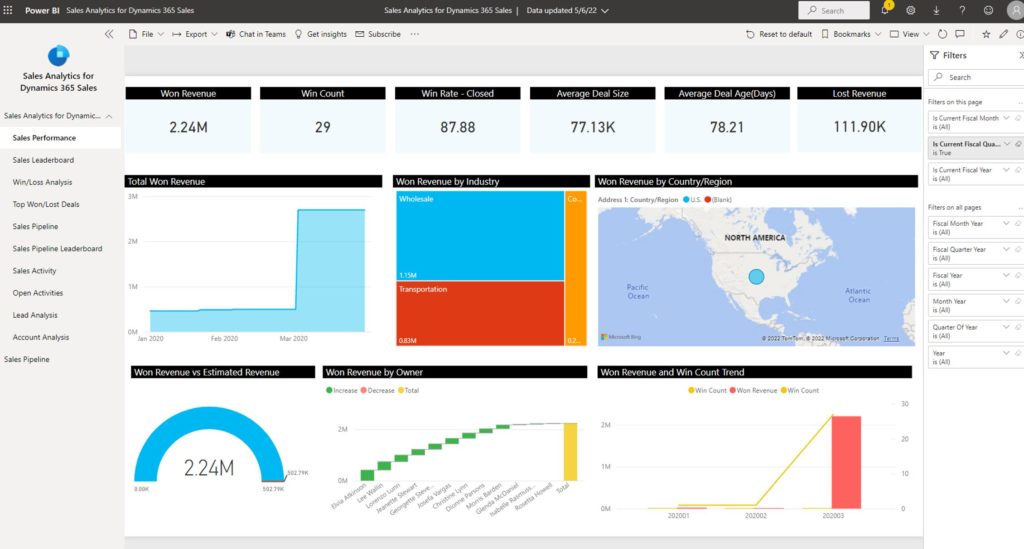Click Lost Revenue 111.90K card
This screenshot has width=1024, height=549.
tap(859, 120)
